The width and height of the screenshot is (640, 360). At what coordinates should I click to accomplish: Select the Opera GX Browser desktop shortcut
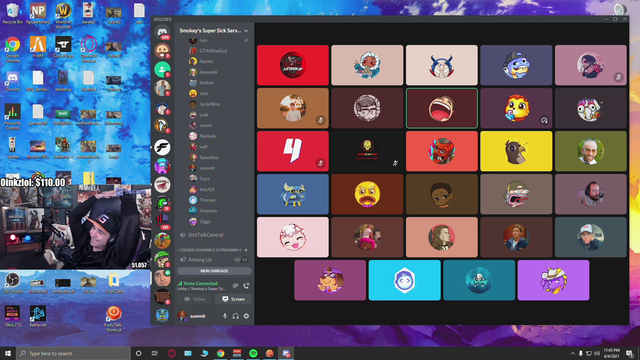(88, 49)
